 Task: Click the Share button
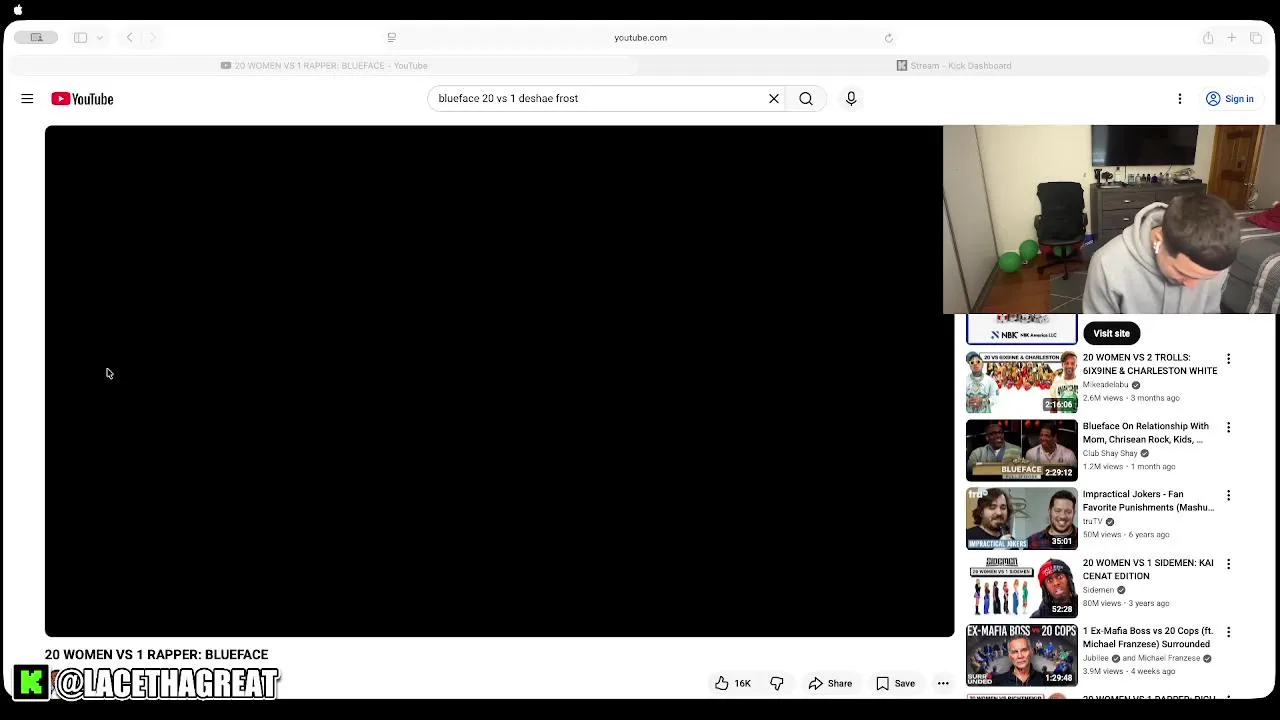(830, 684)
